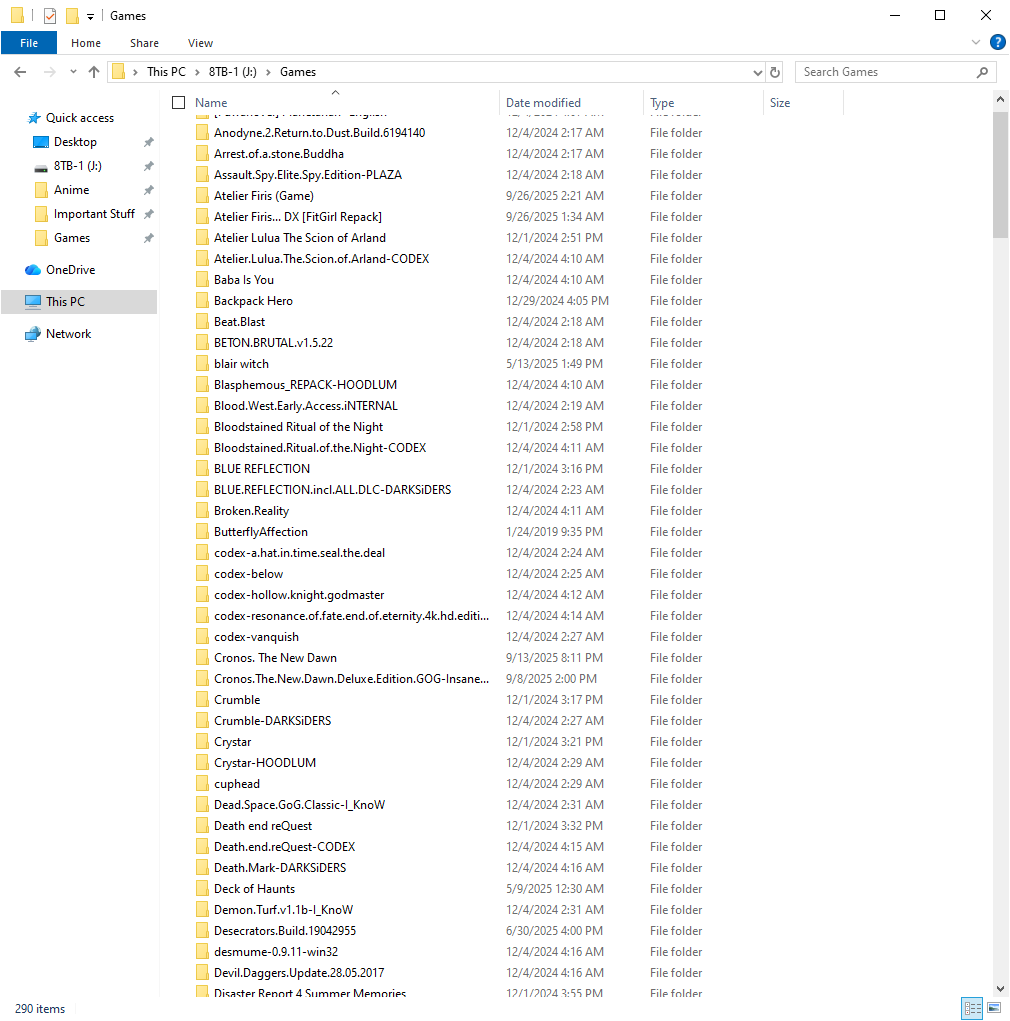The width and height of the screenshot is (1010, 1021).
Task: Click the scrollbar down arrow
Action: [1000, 989]
